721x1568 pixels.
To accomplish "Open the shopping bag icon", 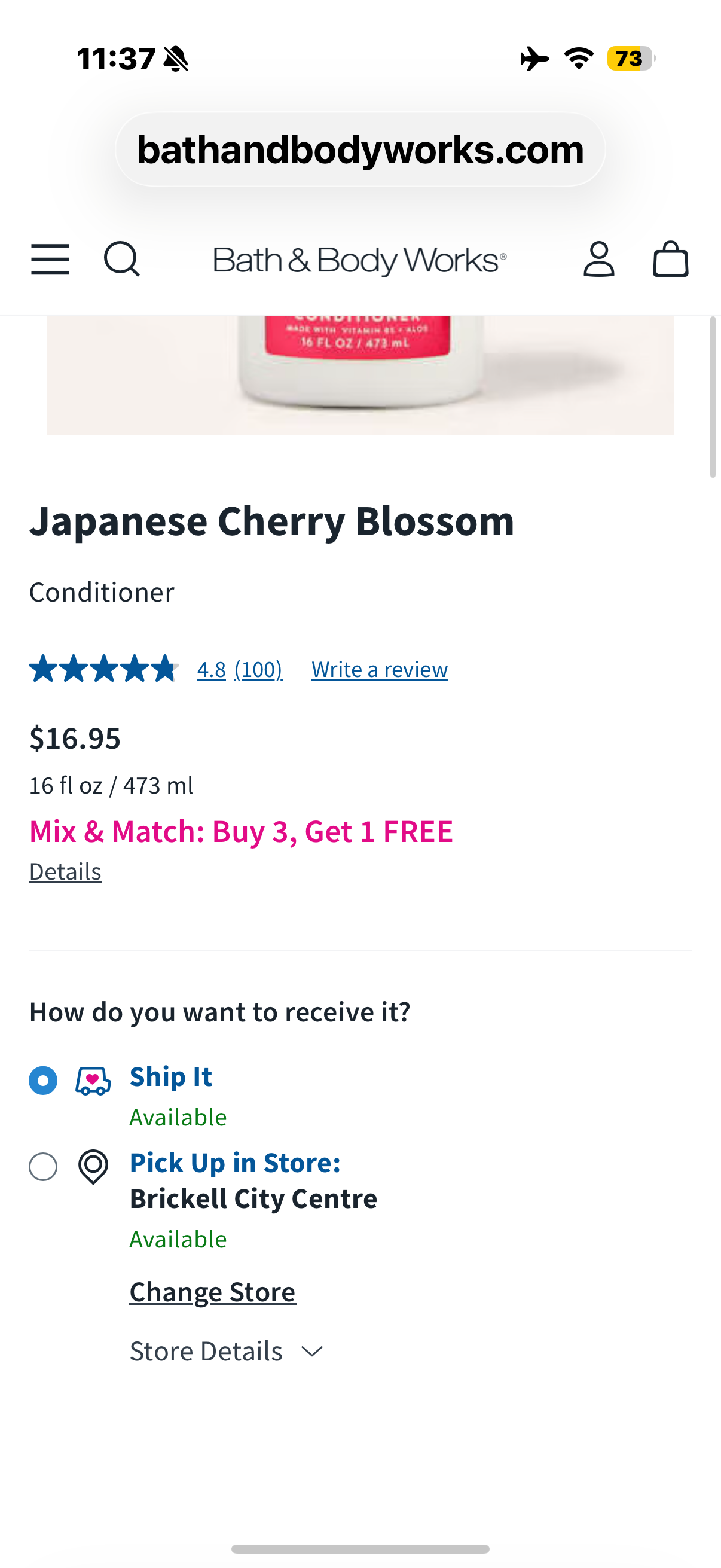I will [671, 259].
